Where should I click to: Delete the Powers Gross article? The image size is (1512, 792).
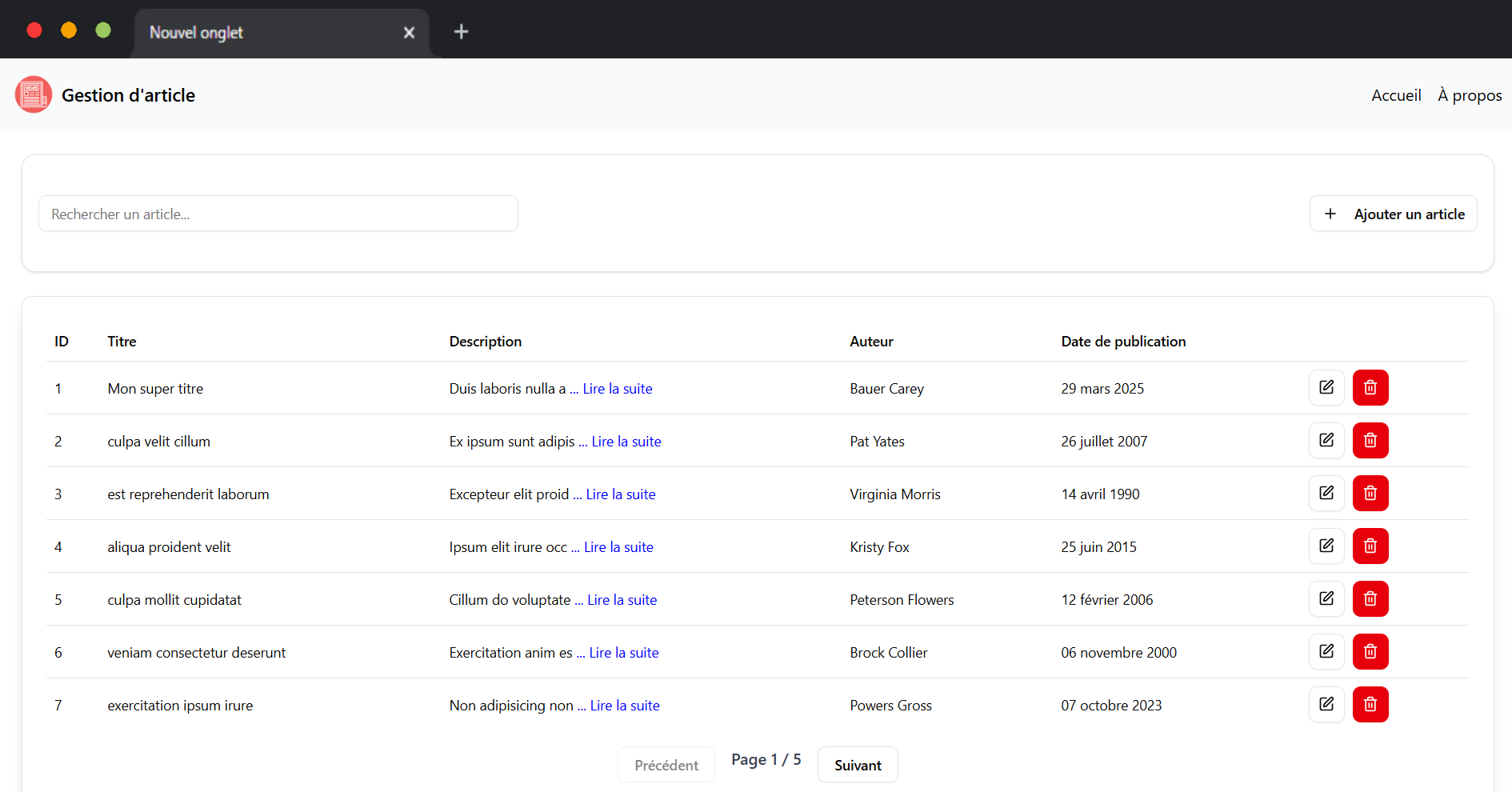point(1370,705)
